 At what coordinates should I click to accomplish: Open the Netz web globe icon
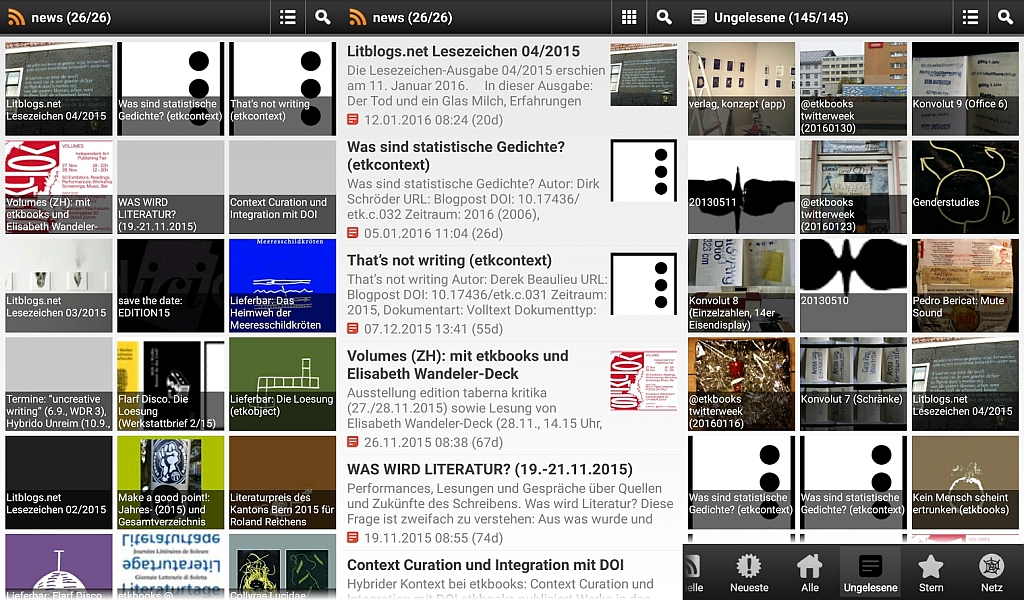[x=991, y=570]
